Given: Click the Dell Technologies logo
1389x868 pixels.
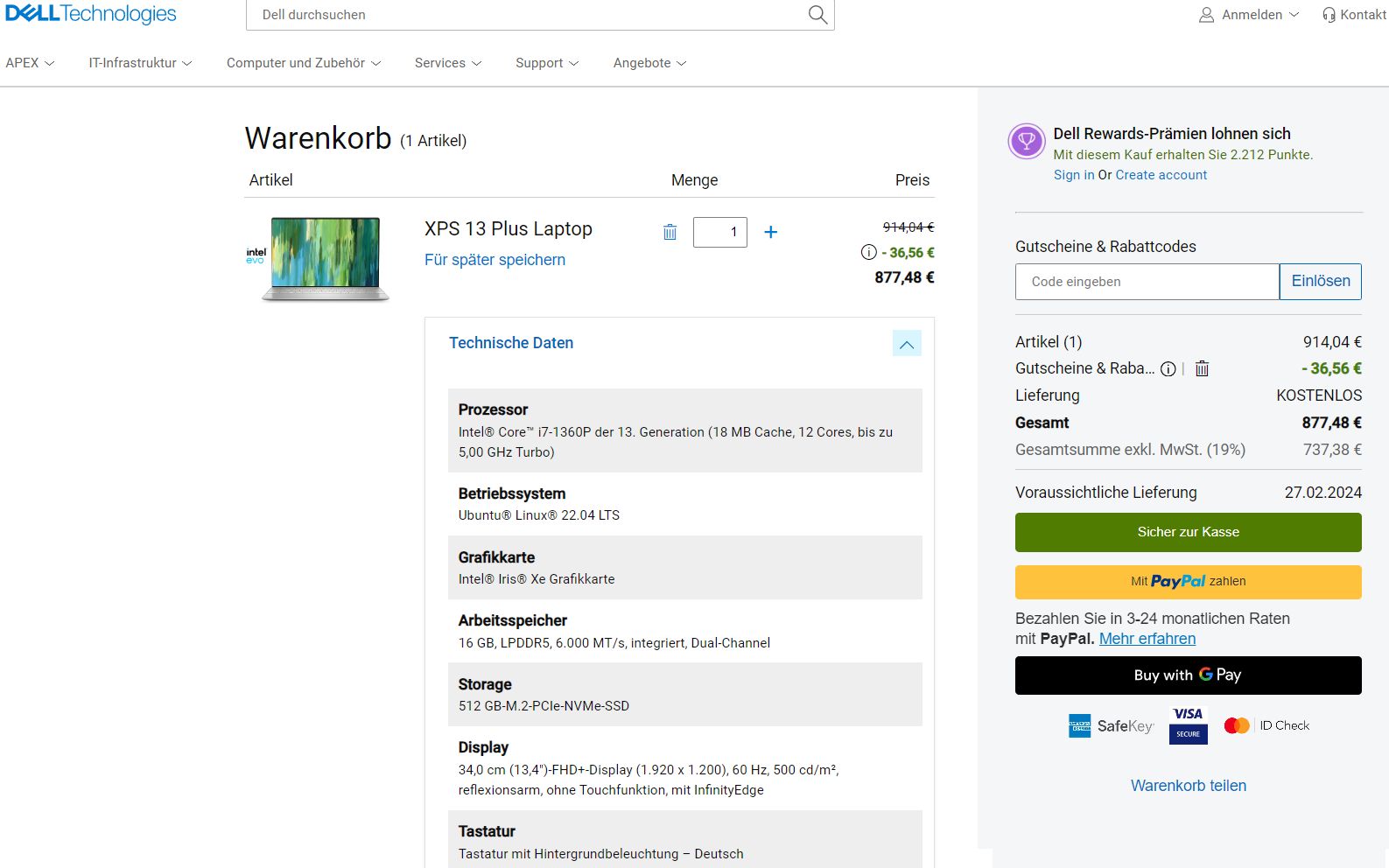Looking at the screenshot, I should [x=91, y=14].
